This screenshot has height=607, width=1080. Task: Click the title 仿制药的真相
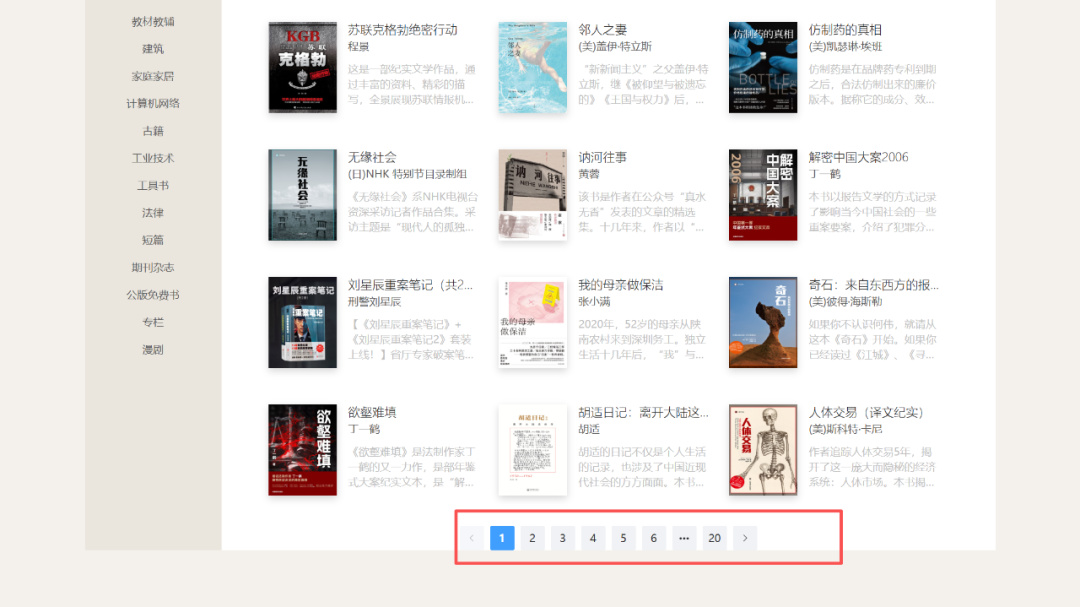point(845,30)
